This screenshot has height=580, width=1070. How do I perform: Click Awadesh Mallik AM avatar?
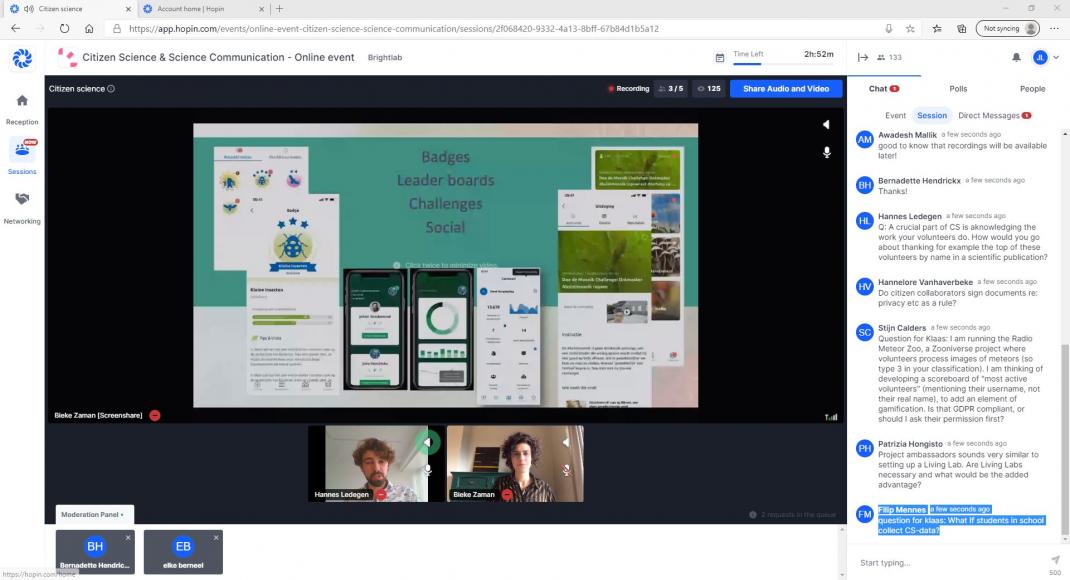(865, 140)
